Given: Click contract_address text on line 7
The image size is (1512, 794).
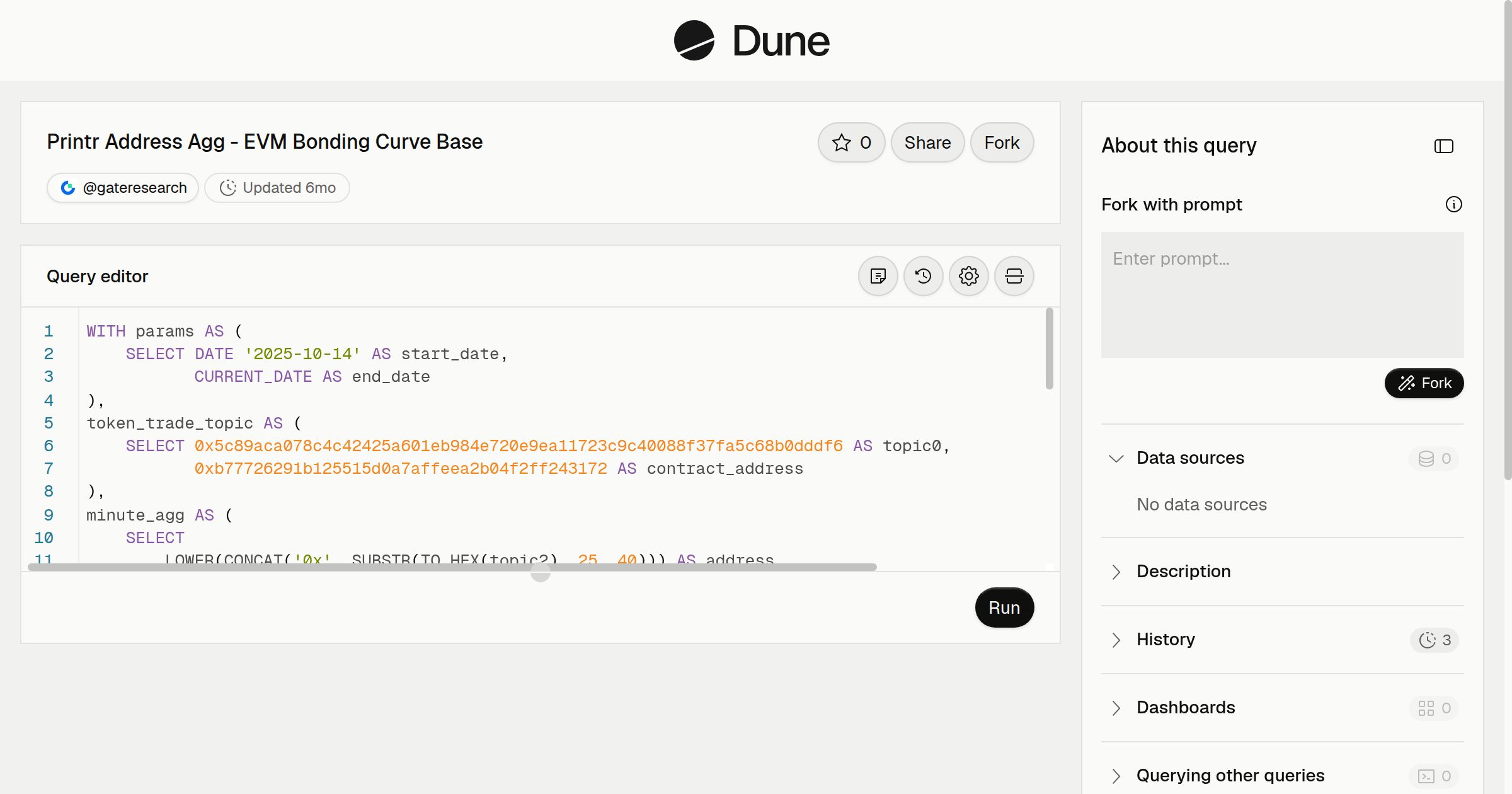Looking at the screenshot, I should 724,469.
